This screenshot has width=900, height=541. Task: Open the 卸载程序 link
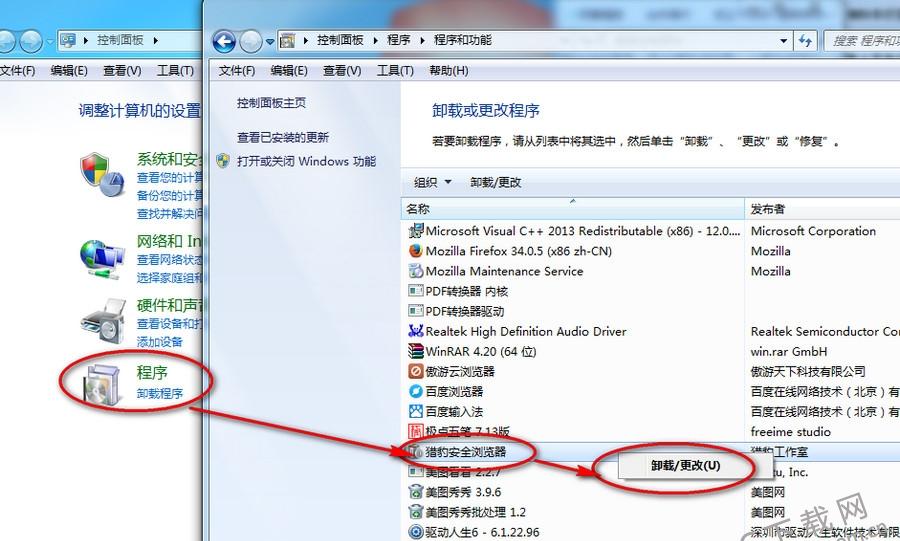(x=160, y=394)
